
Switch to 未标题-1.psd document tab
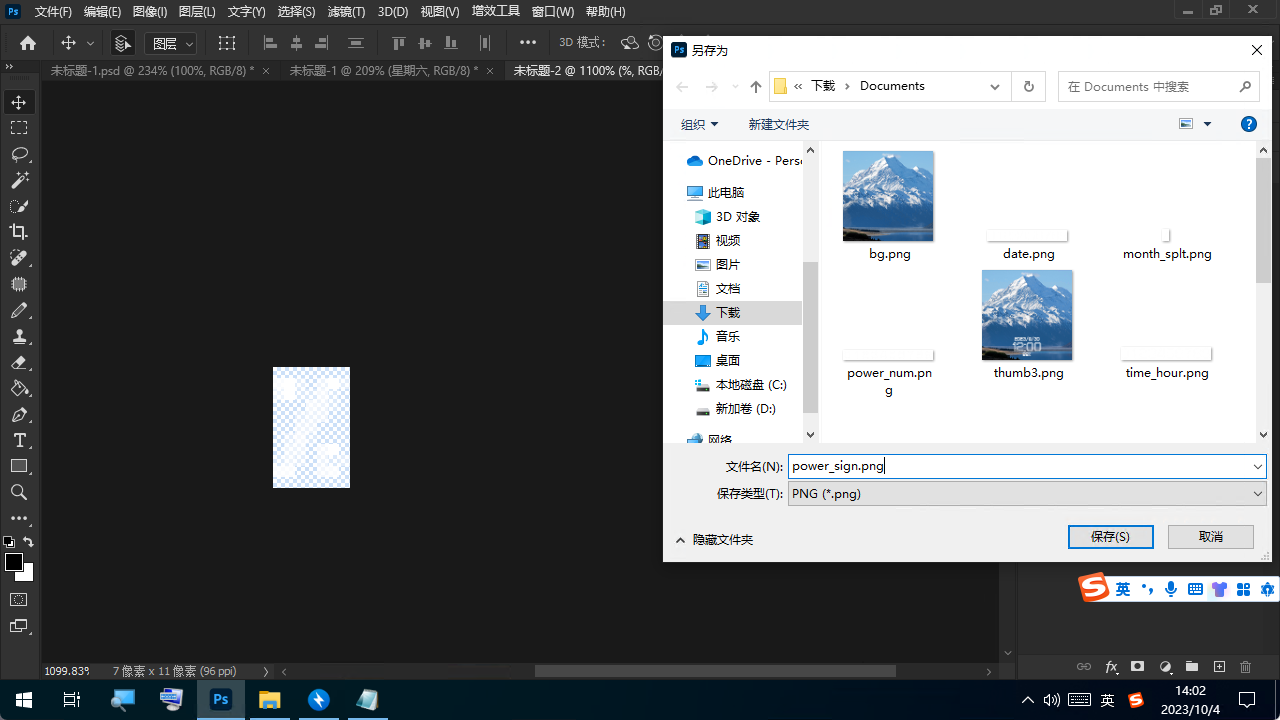[152, 71]
